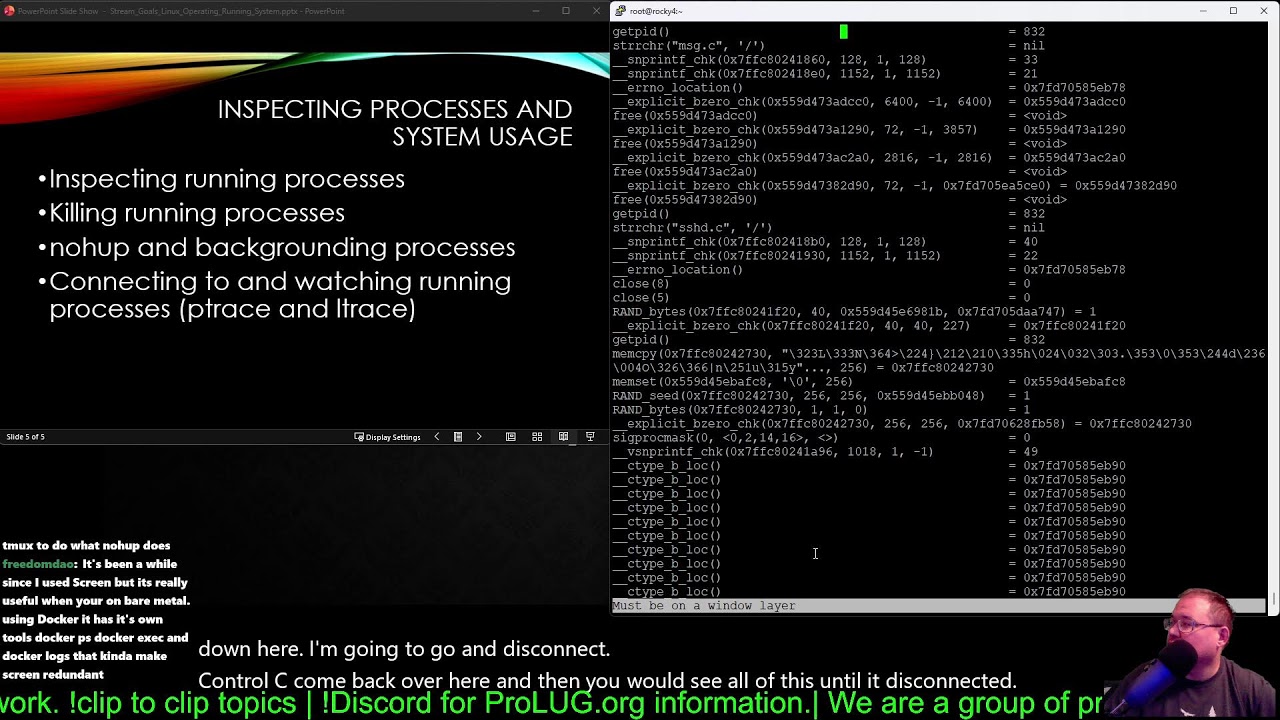The width and height of the screenshot is (1280, 720).
Task: Switch to Reading View icon
Action: [563, 437]
